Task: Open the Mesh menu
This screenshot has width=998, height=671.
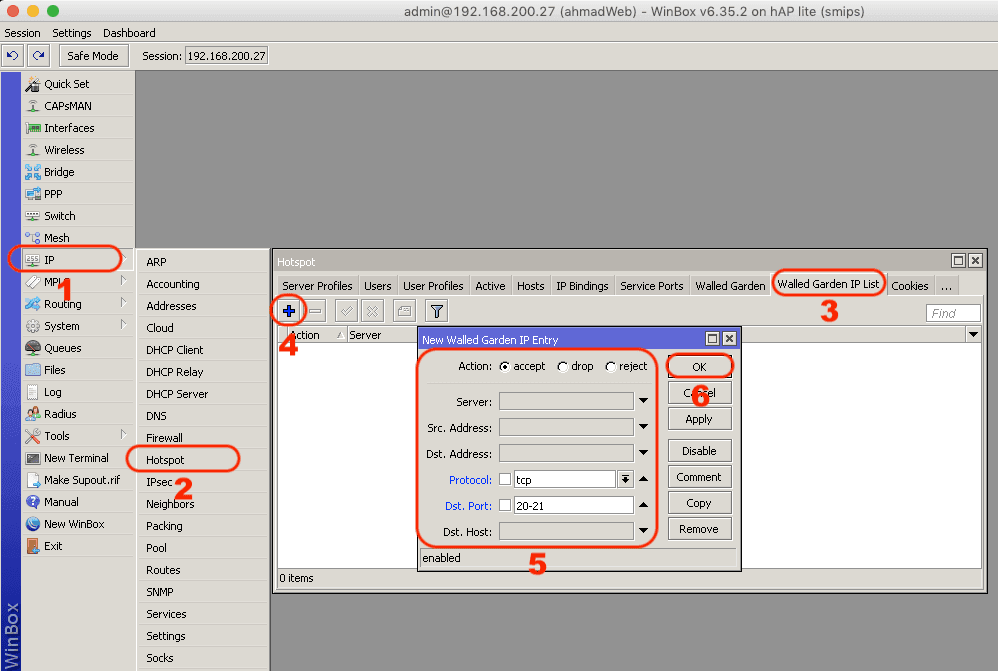Action: point(78,237)
